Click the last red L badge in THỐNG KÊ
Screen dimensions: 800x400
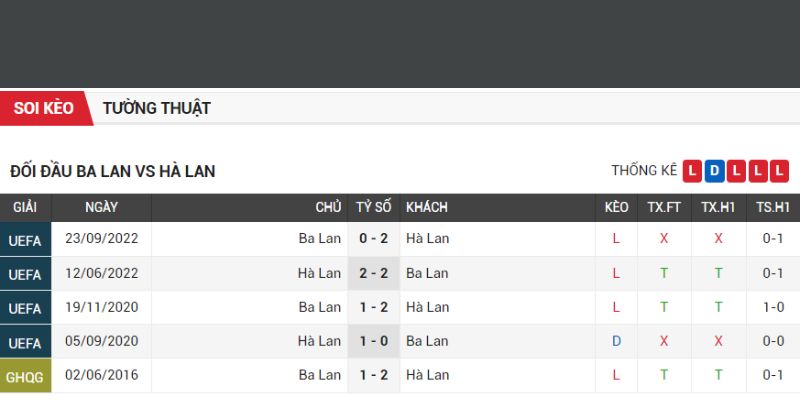[x=780, y=171]
